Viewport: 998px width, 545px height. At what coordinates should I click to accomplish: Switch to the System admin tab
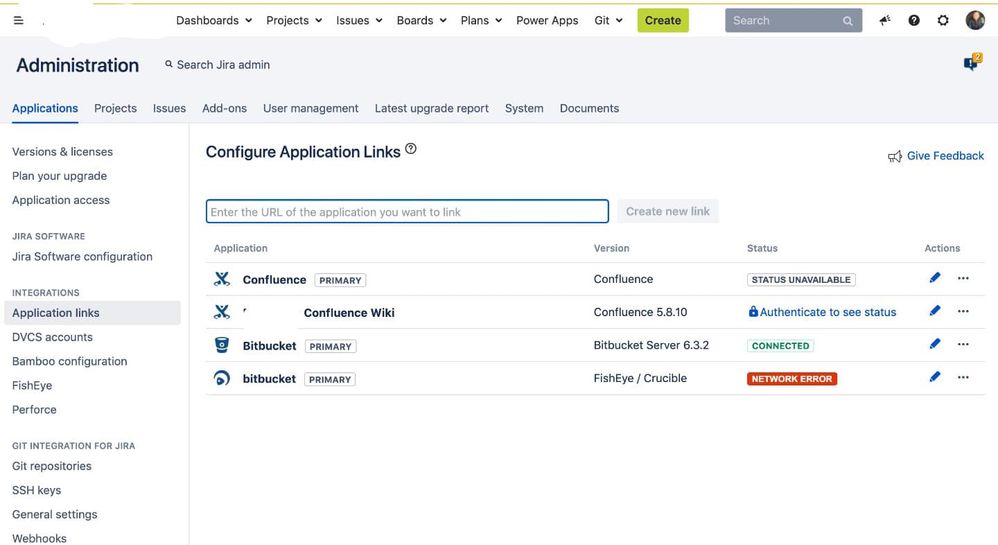(524, 108)
